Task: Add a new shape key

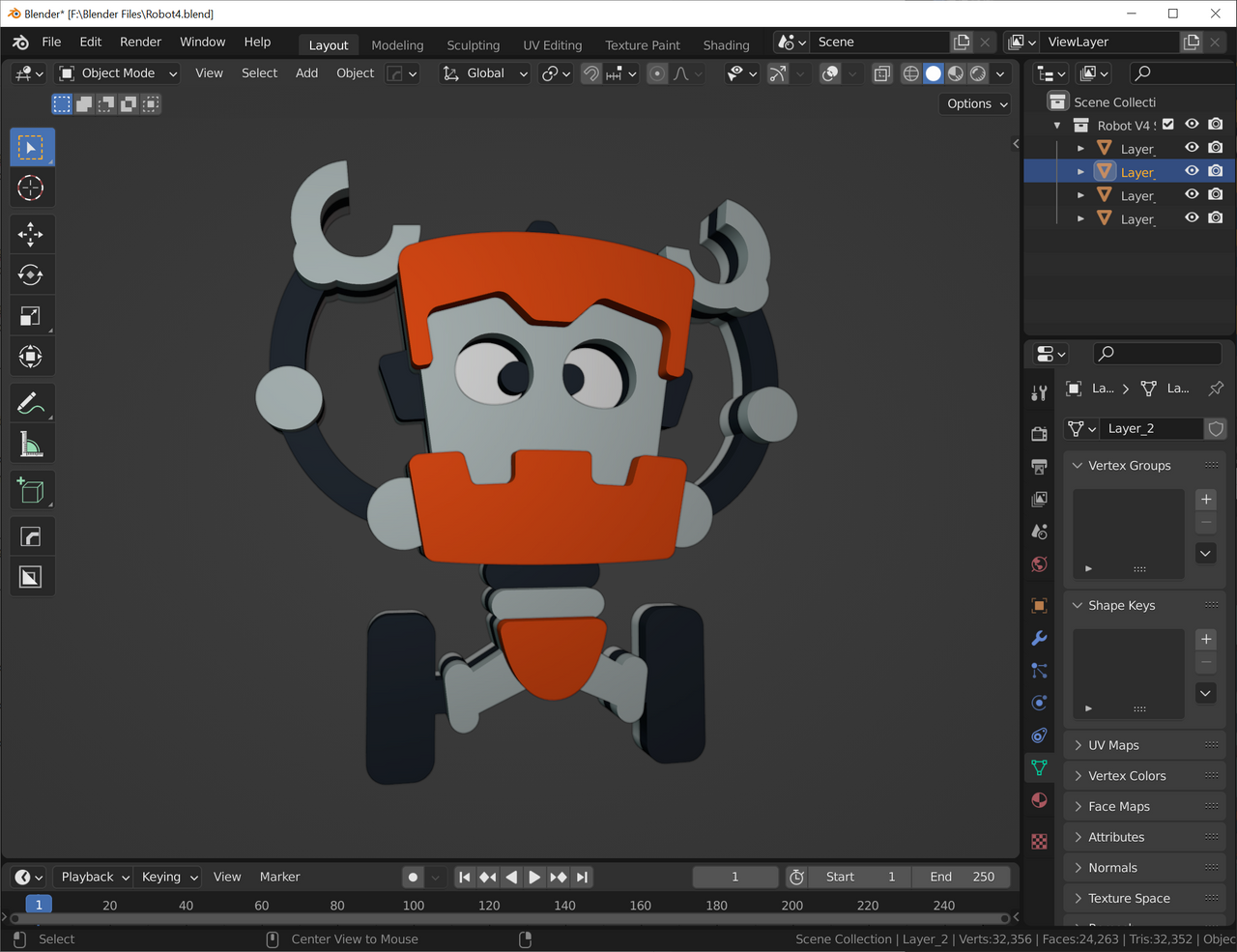Action: tap(1206, 640)
